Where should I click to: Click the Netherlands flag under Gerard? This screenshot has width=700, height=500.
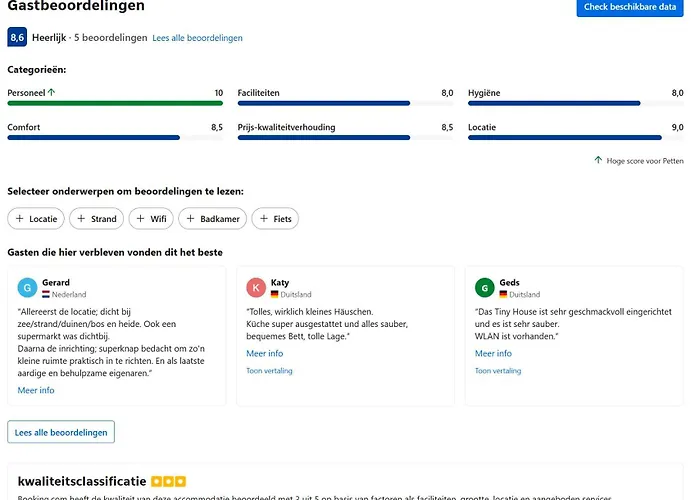coord(46,295)
